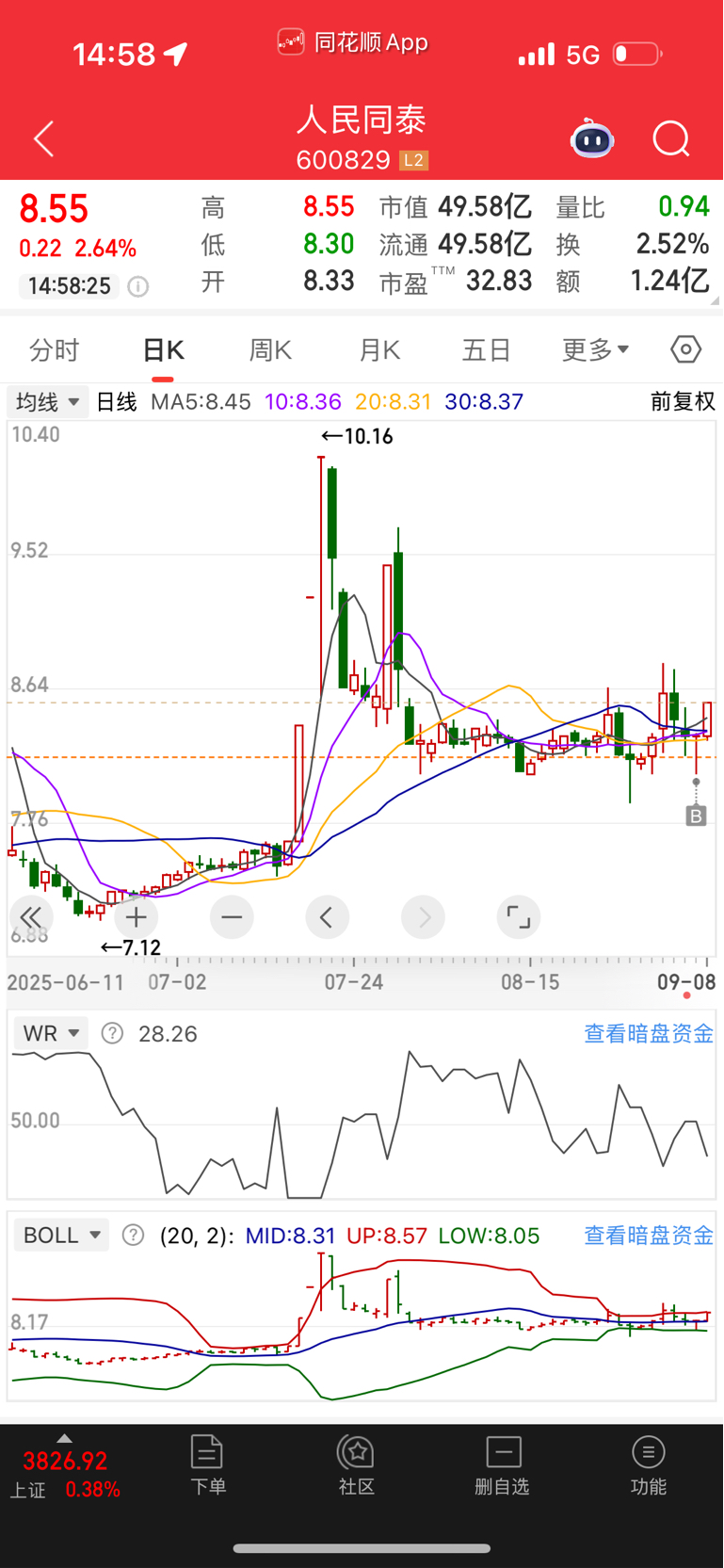Tap BOLL UP:8.57 value
The height and width of the screenshot is (1568, 724).
coord(387,1236)
